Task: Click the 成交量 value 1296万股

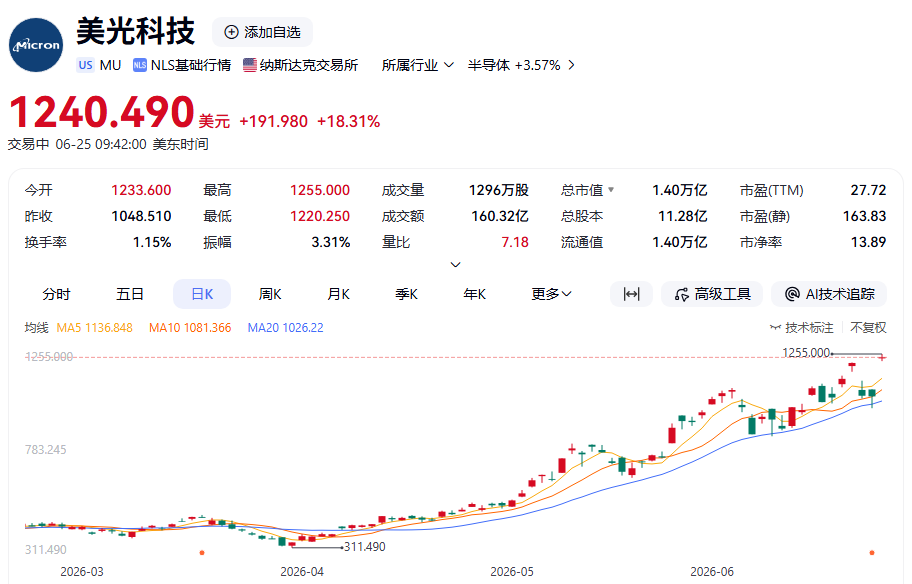Action: (498, 190)
